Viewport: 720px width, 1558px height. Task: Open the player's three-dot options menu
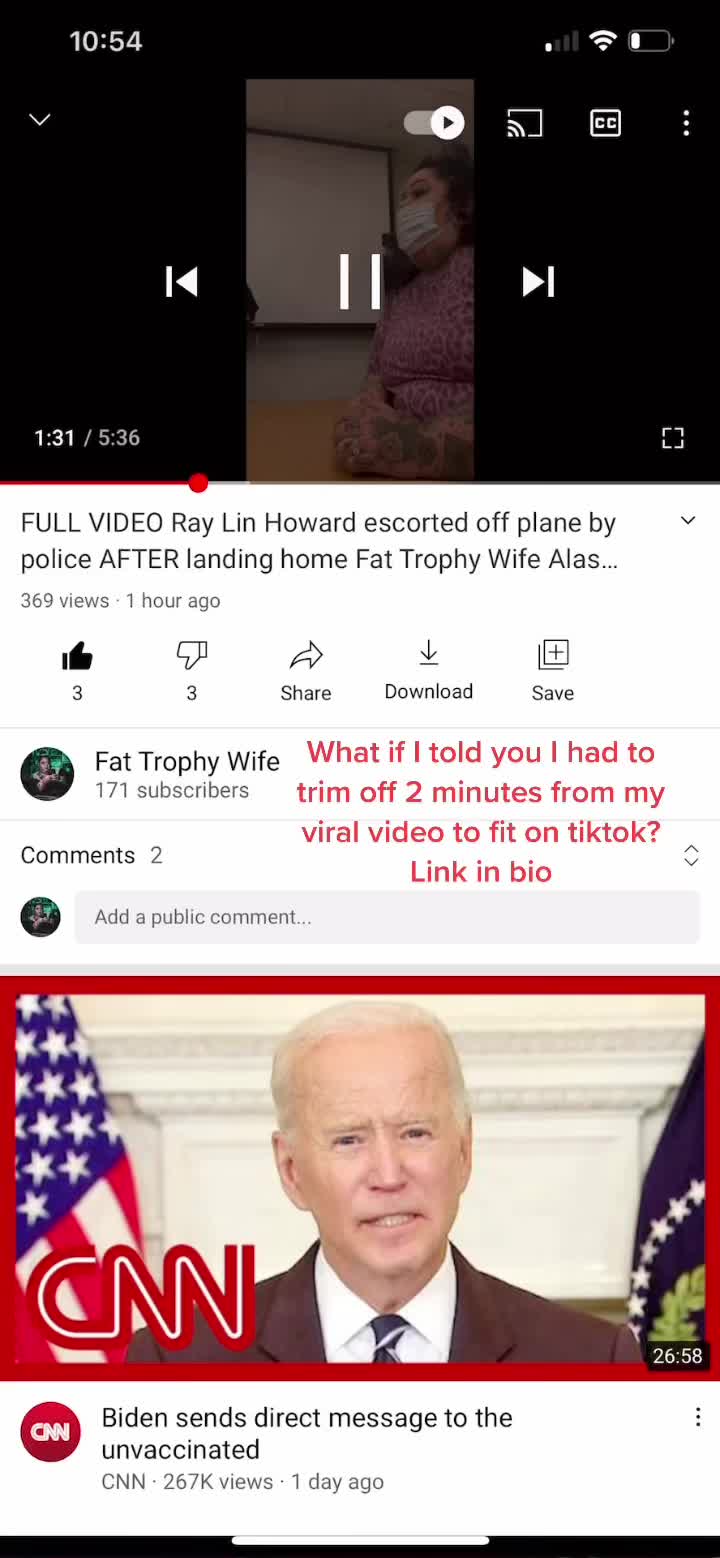pos(686,123)
